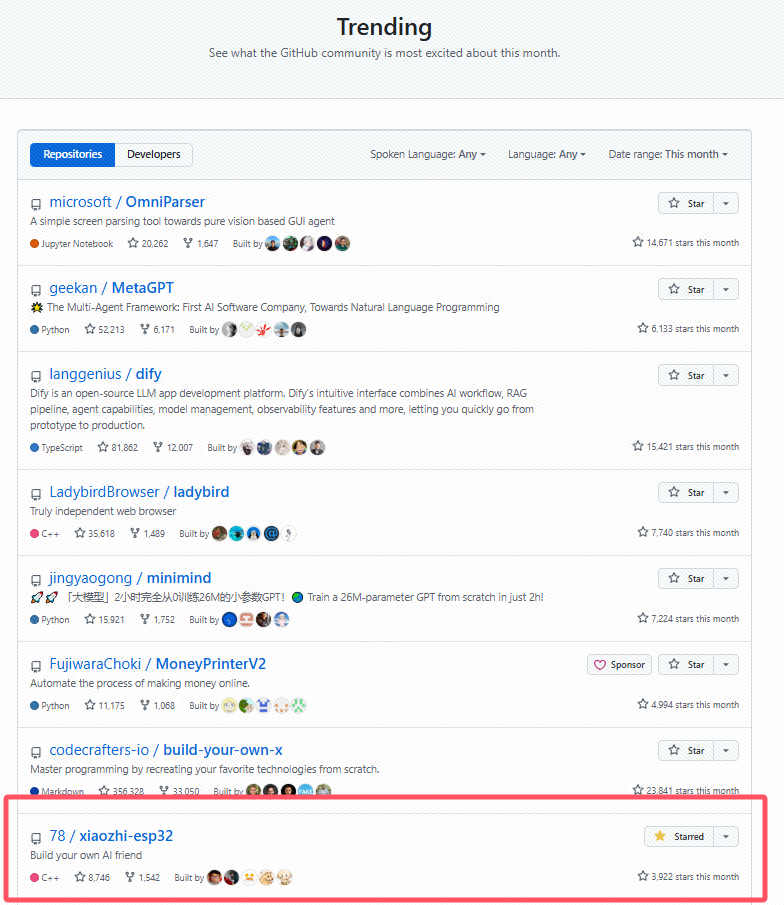This screenshot has width=784, height=905.
Task: Click repository icon beside langgenius / dify
Action: pyautogui.click(x=36, y=376)
